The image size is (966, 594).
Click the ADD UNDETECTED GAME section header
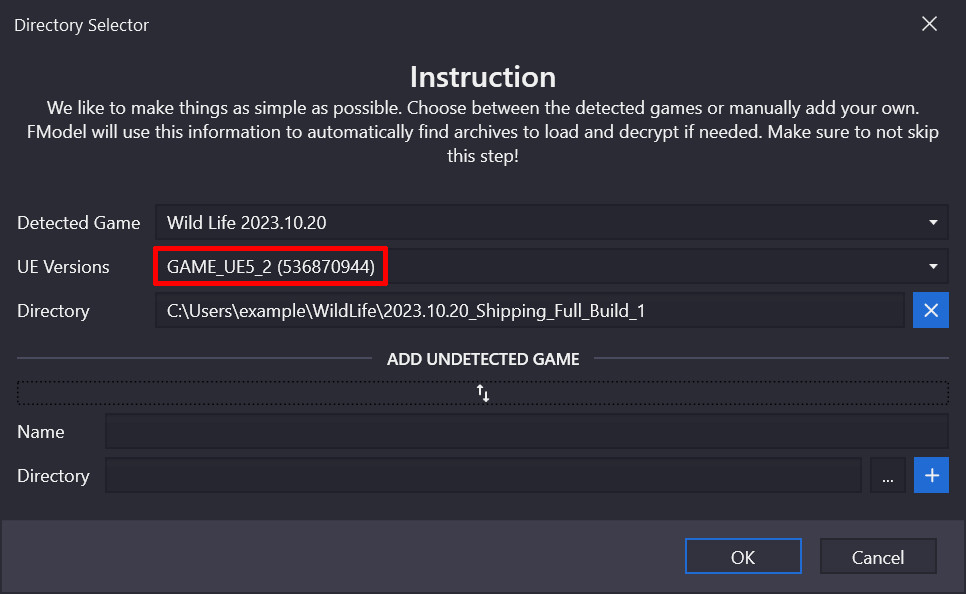click(x=483, y=358)
